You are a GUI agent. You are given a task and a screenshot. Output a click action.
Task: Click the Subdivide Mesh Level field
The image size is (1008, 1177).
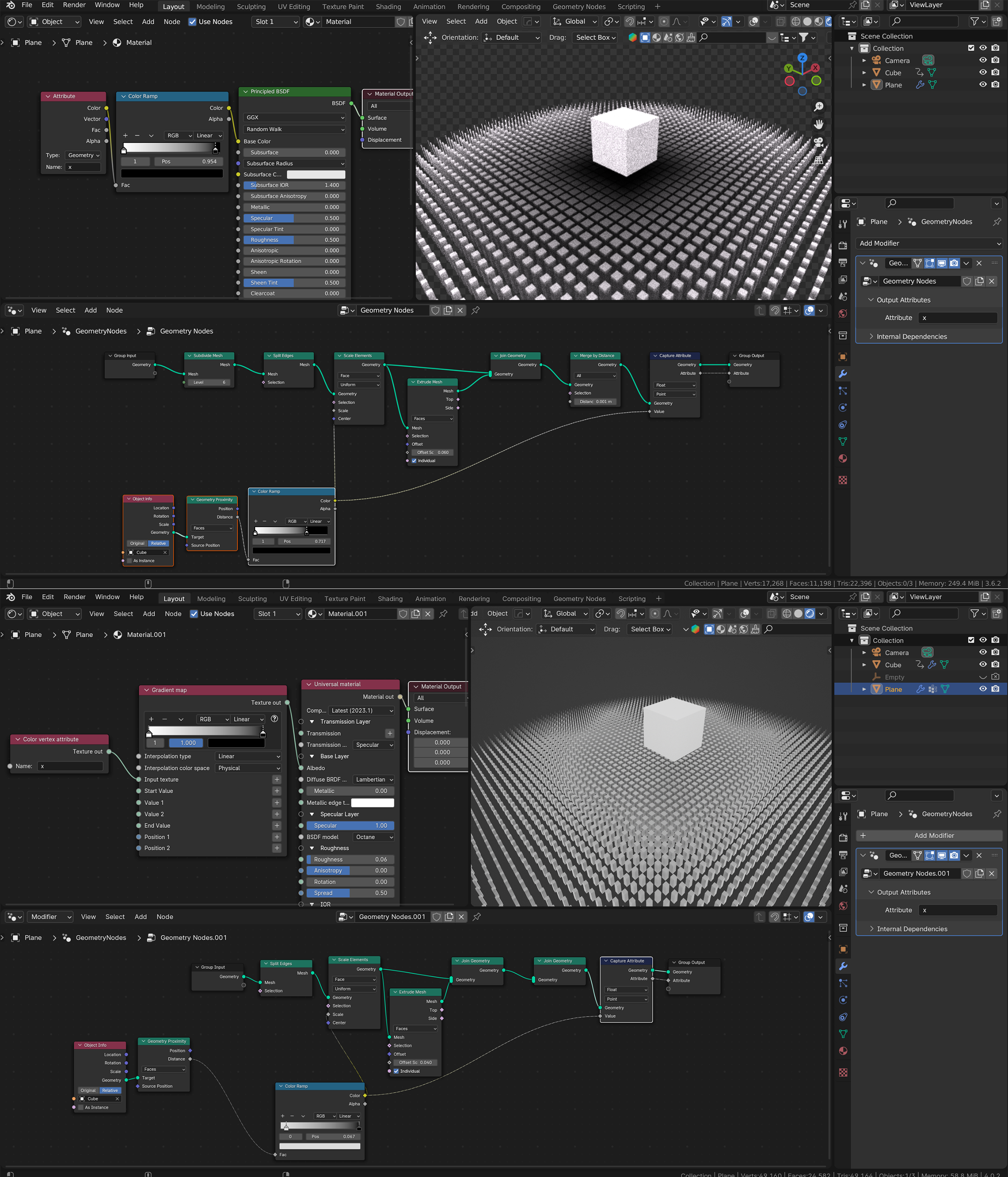(209, 382)
